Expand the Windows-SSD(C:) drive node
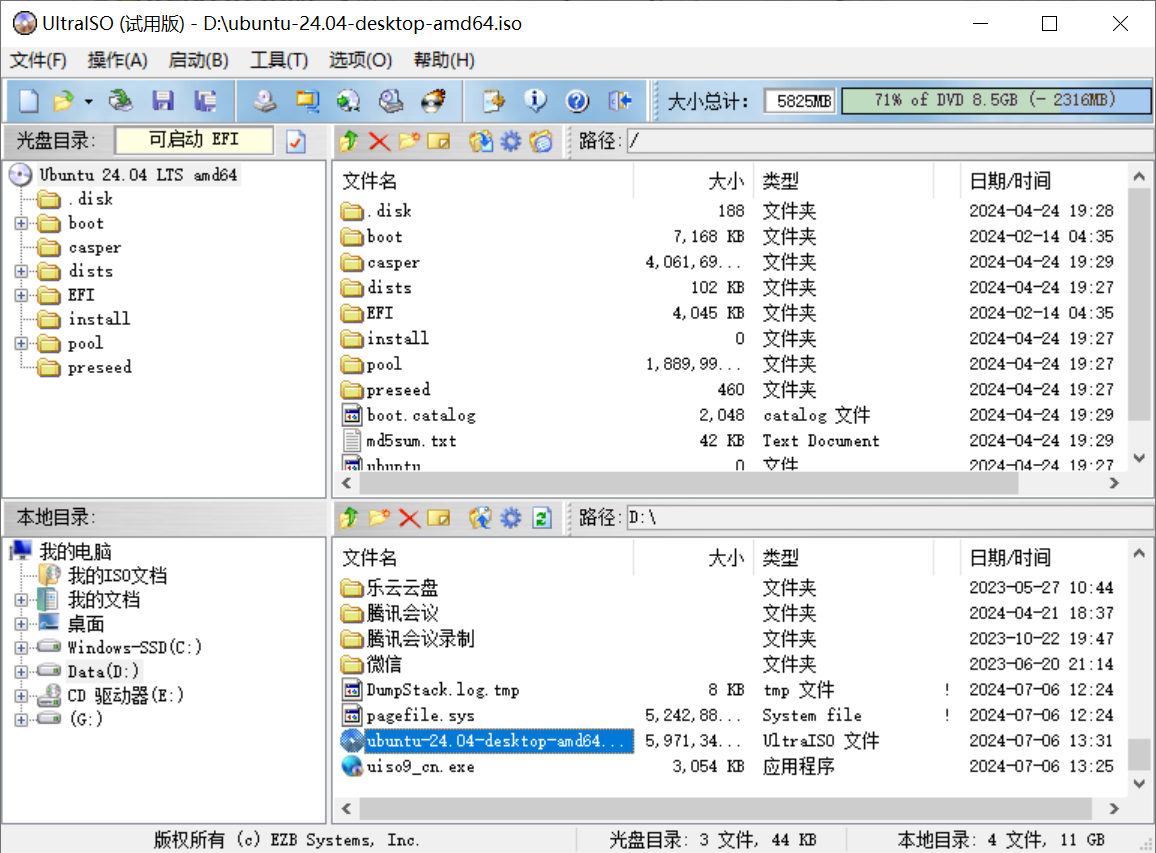This screenshot has height=853, width=1156. (21, 648)
